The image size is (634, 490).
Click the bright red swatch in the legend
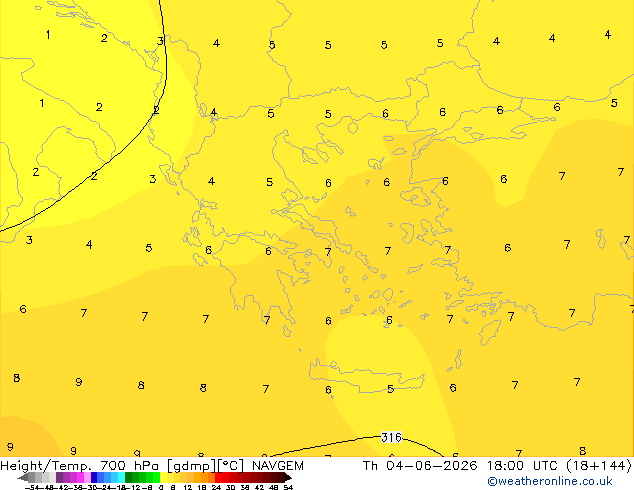click(x=218, y=477)
